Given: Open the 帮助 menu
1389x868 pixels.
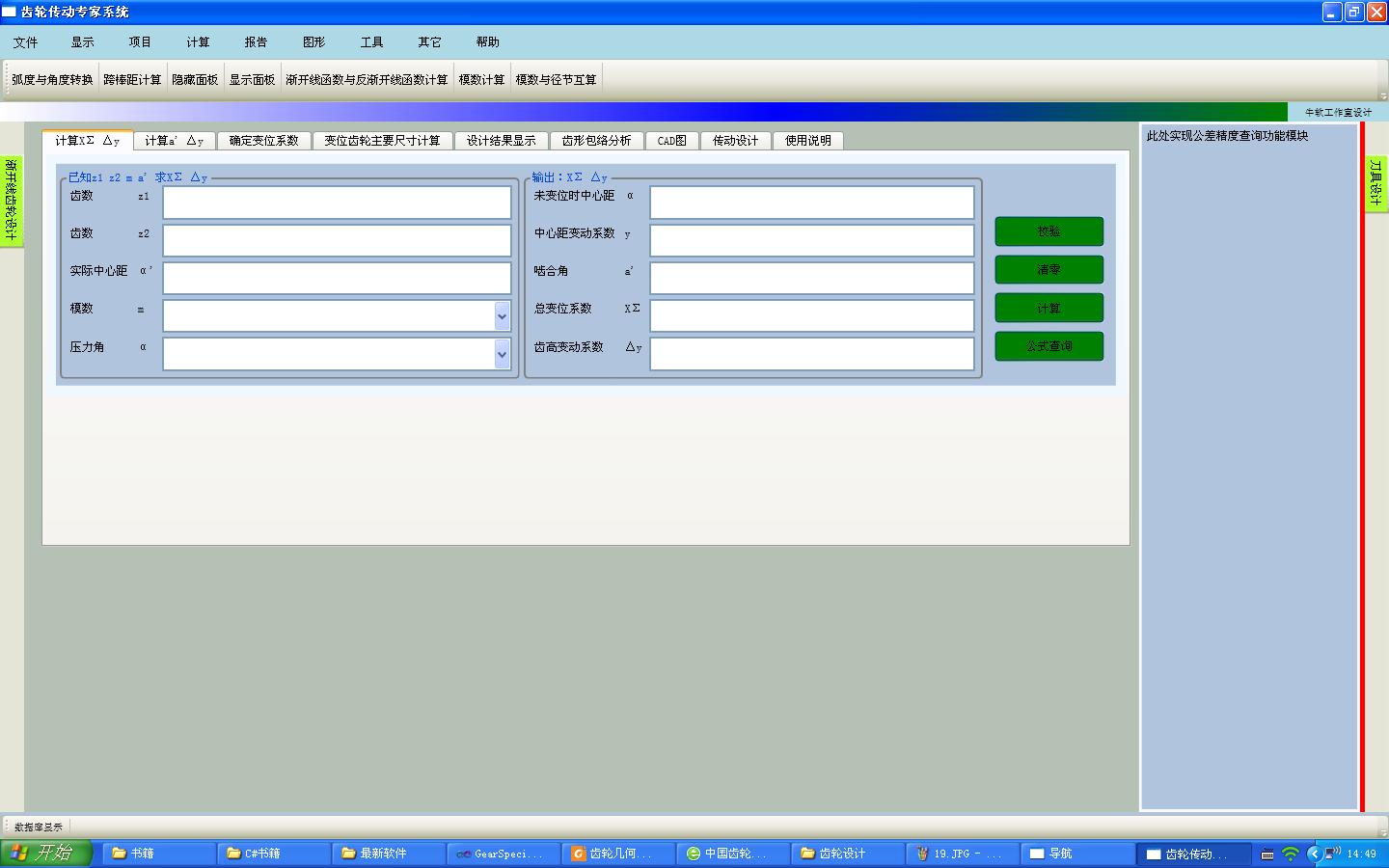Looking at the screenshot, I should [x=488, y=42].
